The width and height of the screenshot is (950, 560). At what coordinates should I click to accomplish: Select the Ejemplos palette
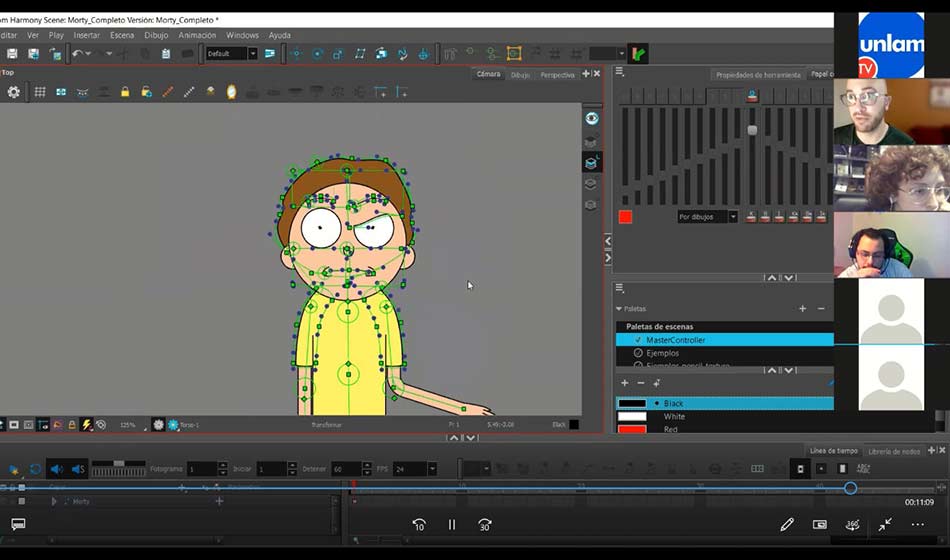click(725, 353)
